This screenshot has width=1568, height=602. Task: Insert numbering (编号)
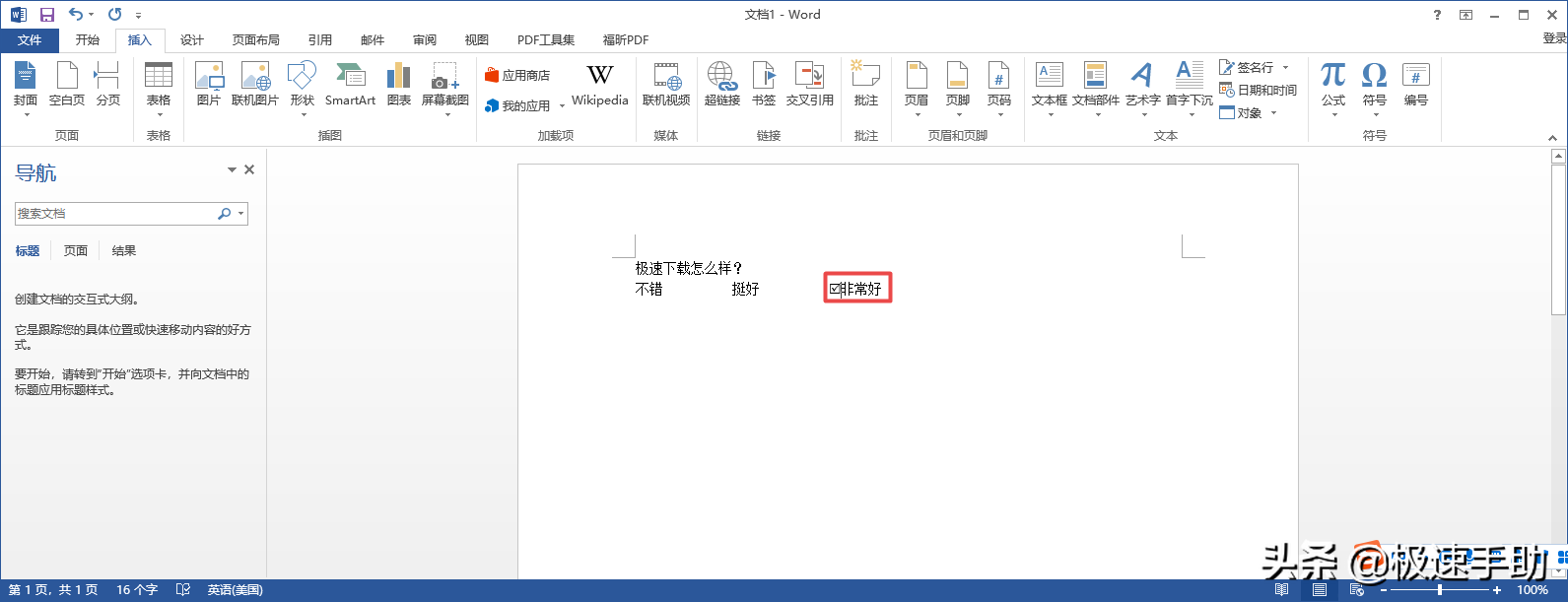(1416, 84)
